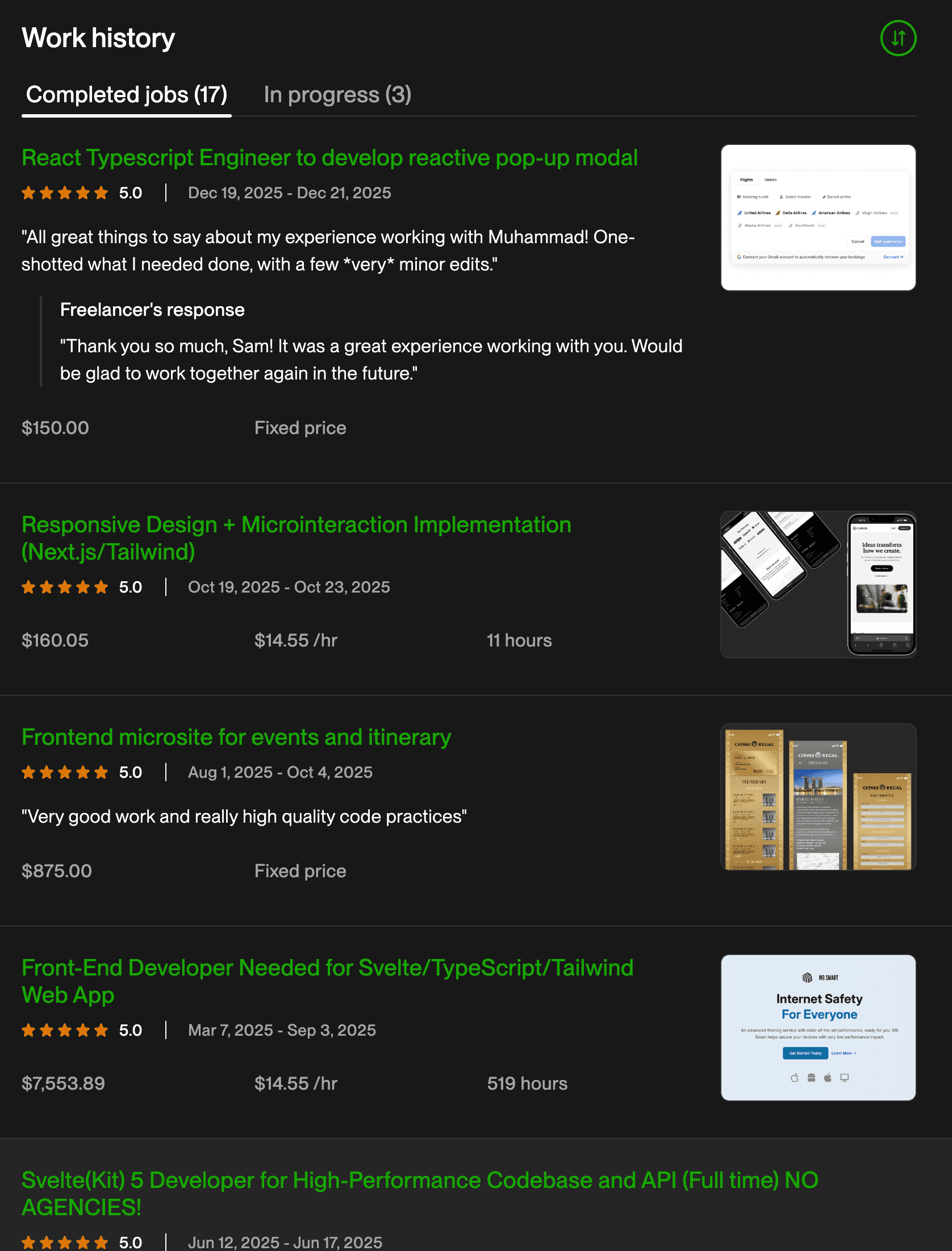Open Front-End Developer Needed for Svelte job
The width and height of the screenshot is (952, 1251).
pyautogui.click(x=327, y=981)
